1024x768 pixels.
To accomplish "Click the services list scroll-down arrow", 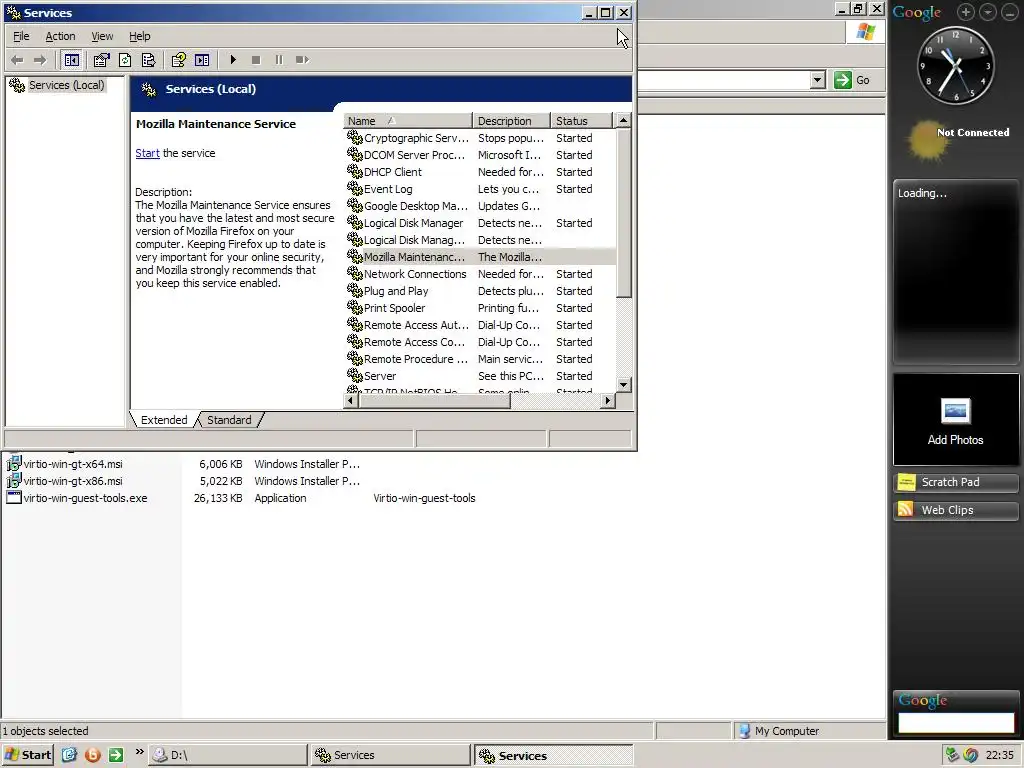I will (624, 385).
